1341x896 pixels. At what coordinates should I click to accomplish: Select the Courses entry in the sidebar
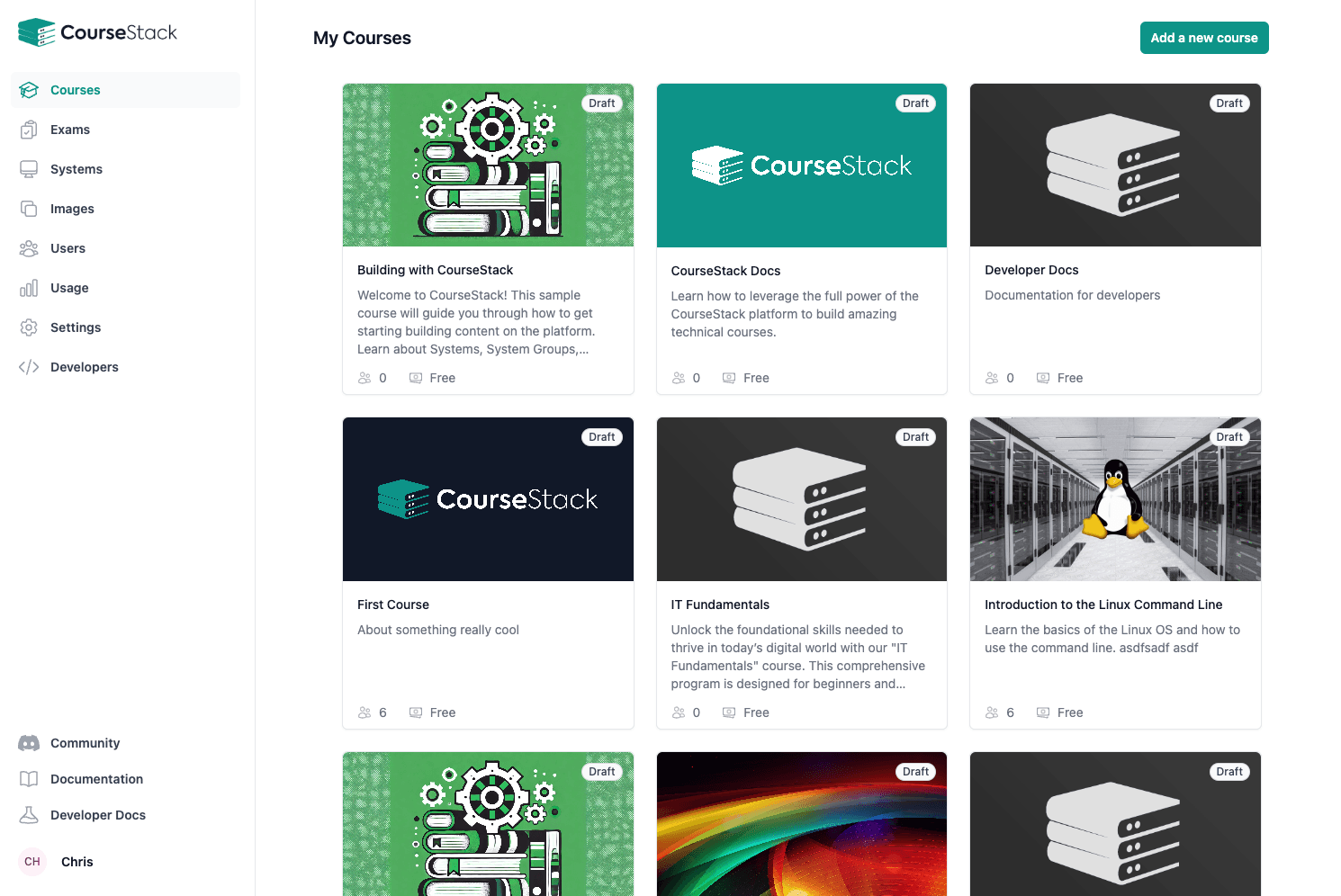click(76, 90)
